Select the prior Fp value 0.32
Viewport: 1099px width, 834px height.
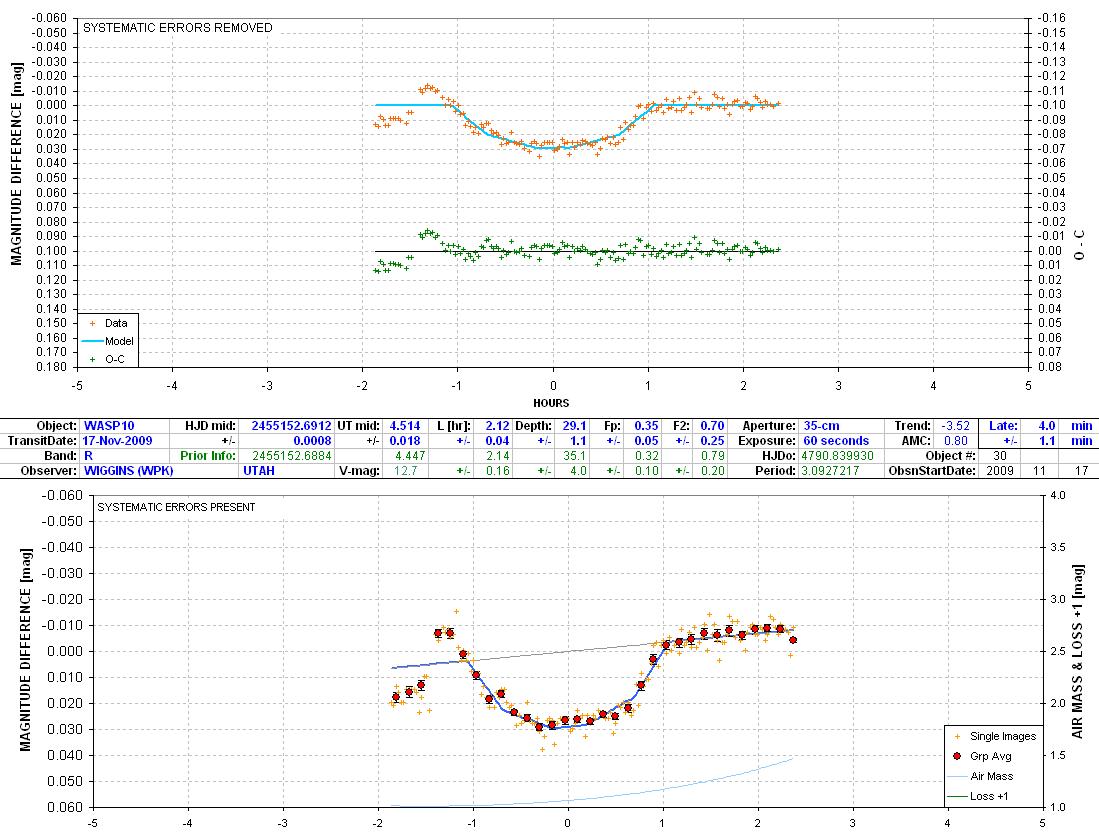(x=643, y=456)
